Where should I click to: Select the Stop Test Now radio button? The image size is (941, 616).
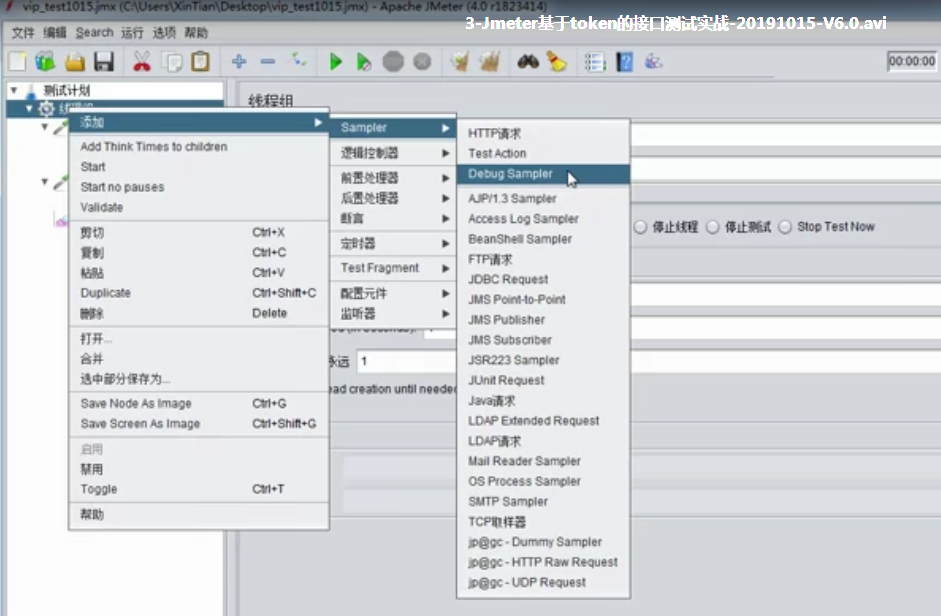click(x=785, y=227)
